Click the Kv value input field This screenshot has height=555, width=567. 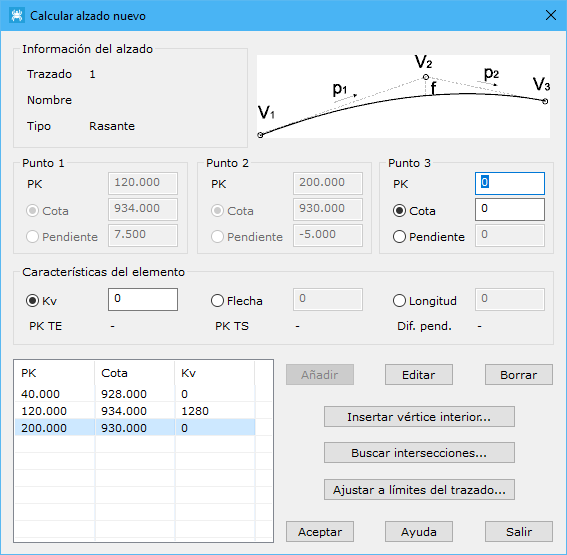pyautogui.click(x=143, y=299)
